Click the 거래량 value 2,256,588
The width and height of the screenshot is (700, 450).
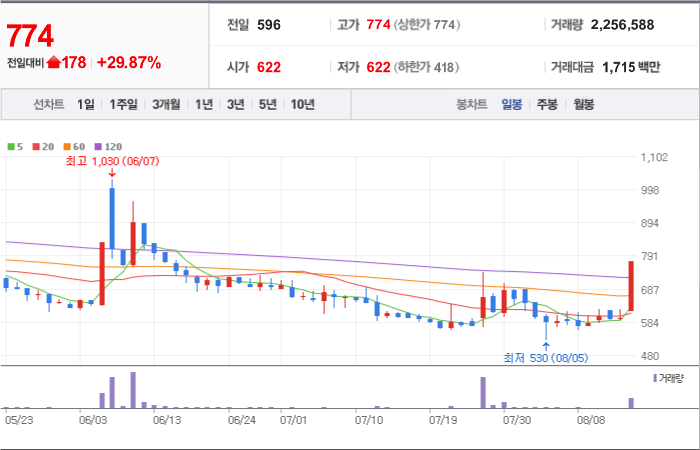pos(622,25)
